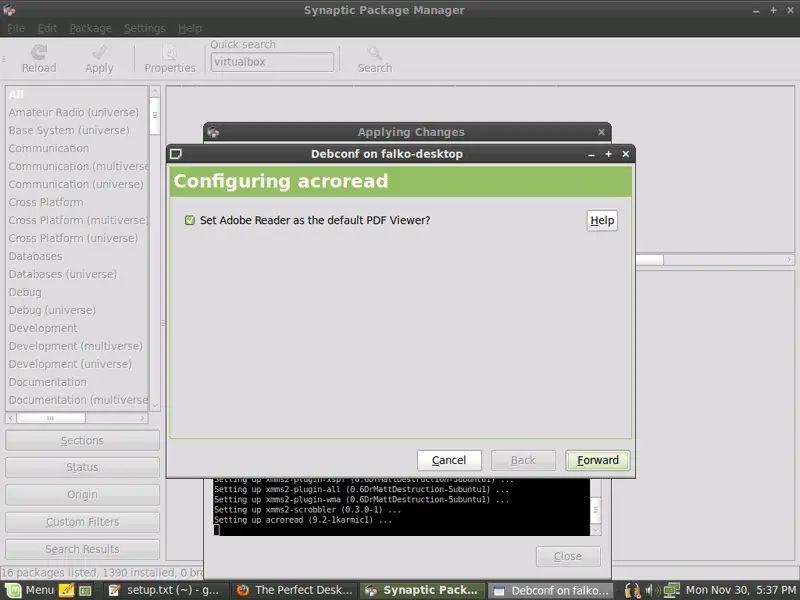Click the network connection tray icon
The image size is (800, 600).
pyautogui.click(x=672, y=590)
